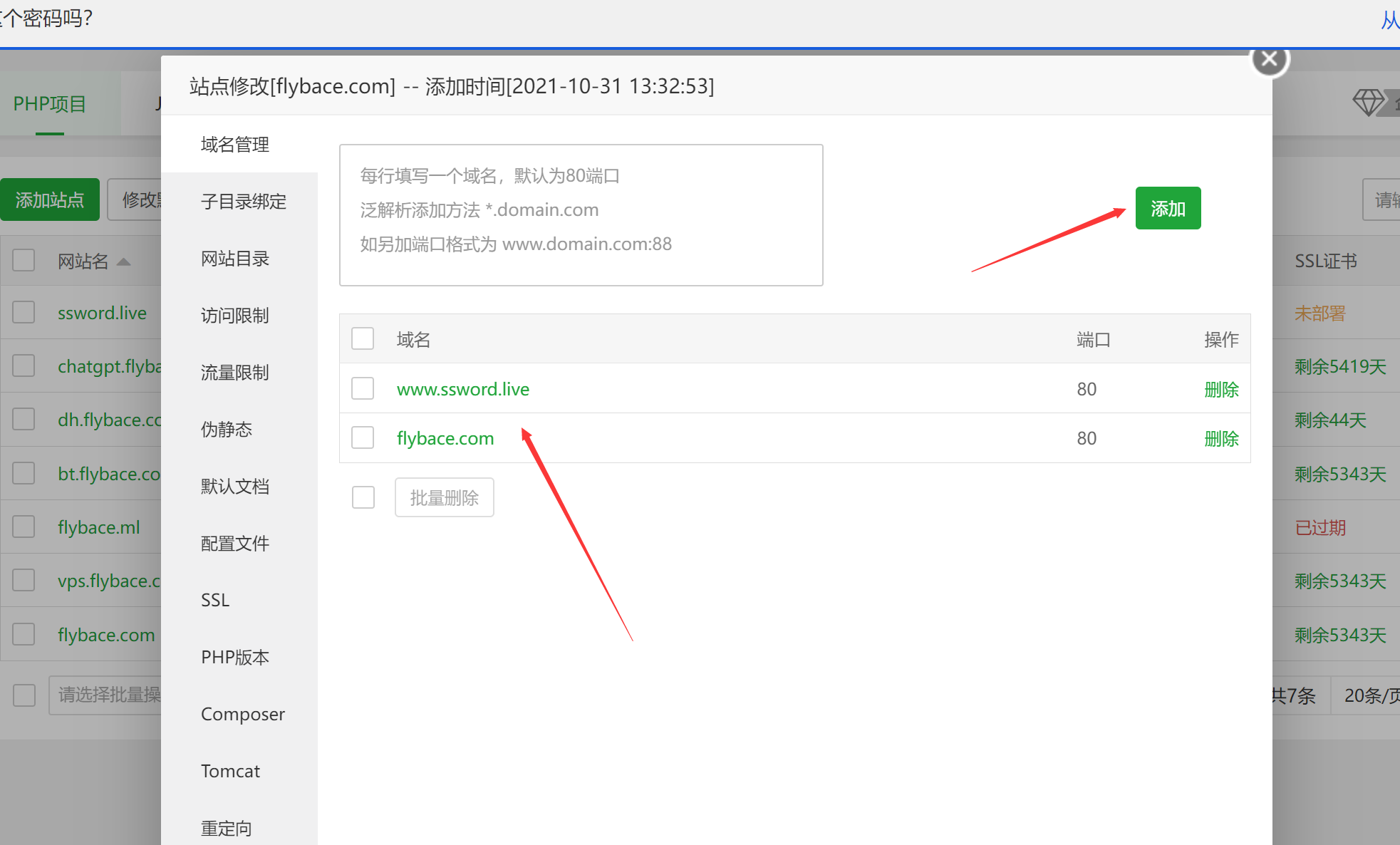The height and width of the screenshot is (845, 1400).
Task: Close the site modification dialog
Action: pyautogui.click(x=1269, y=60)
